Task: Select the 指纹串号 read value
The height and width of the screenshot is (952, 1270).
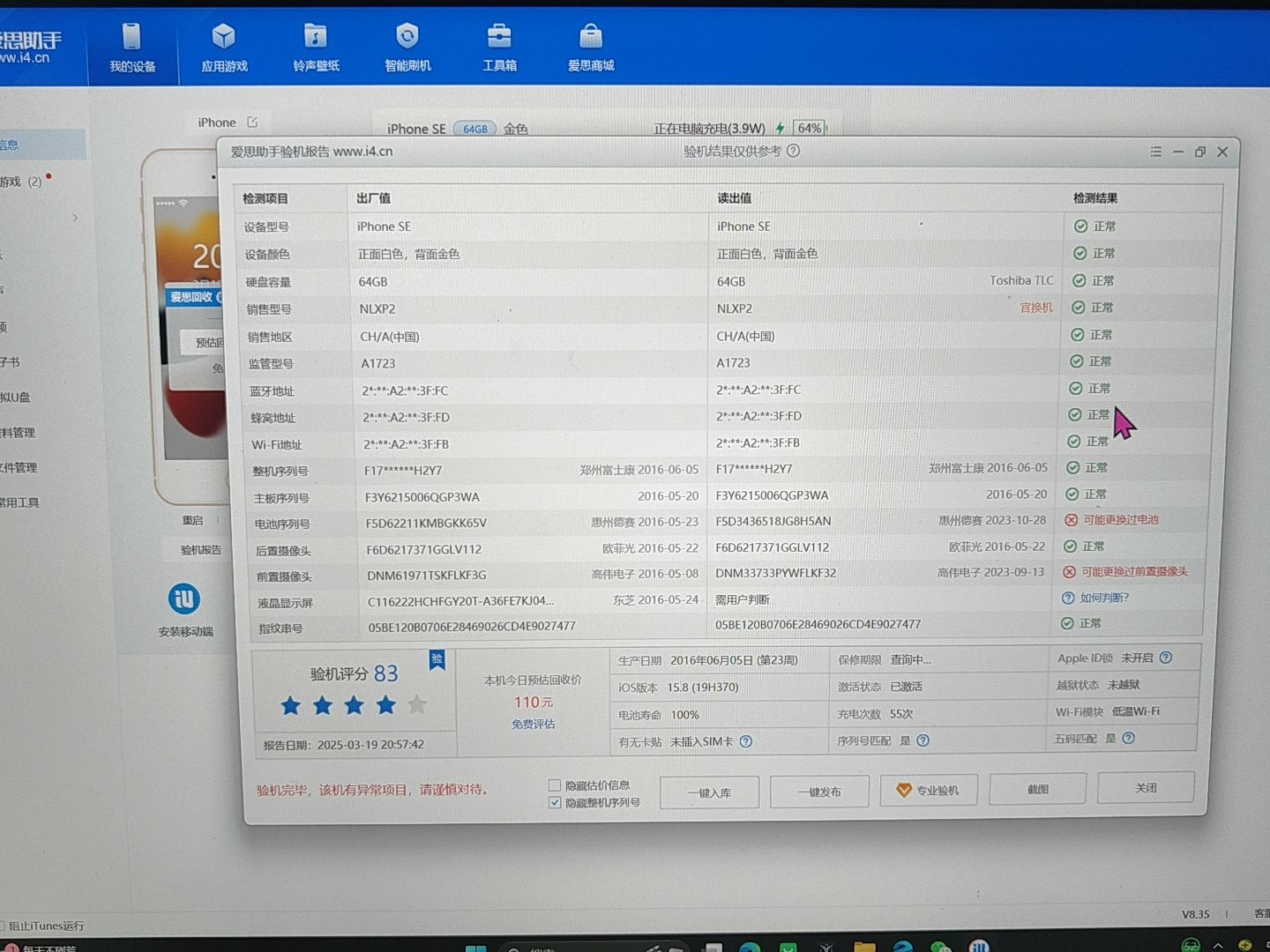Action: [818, 624]
